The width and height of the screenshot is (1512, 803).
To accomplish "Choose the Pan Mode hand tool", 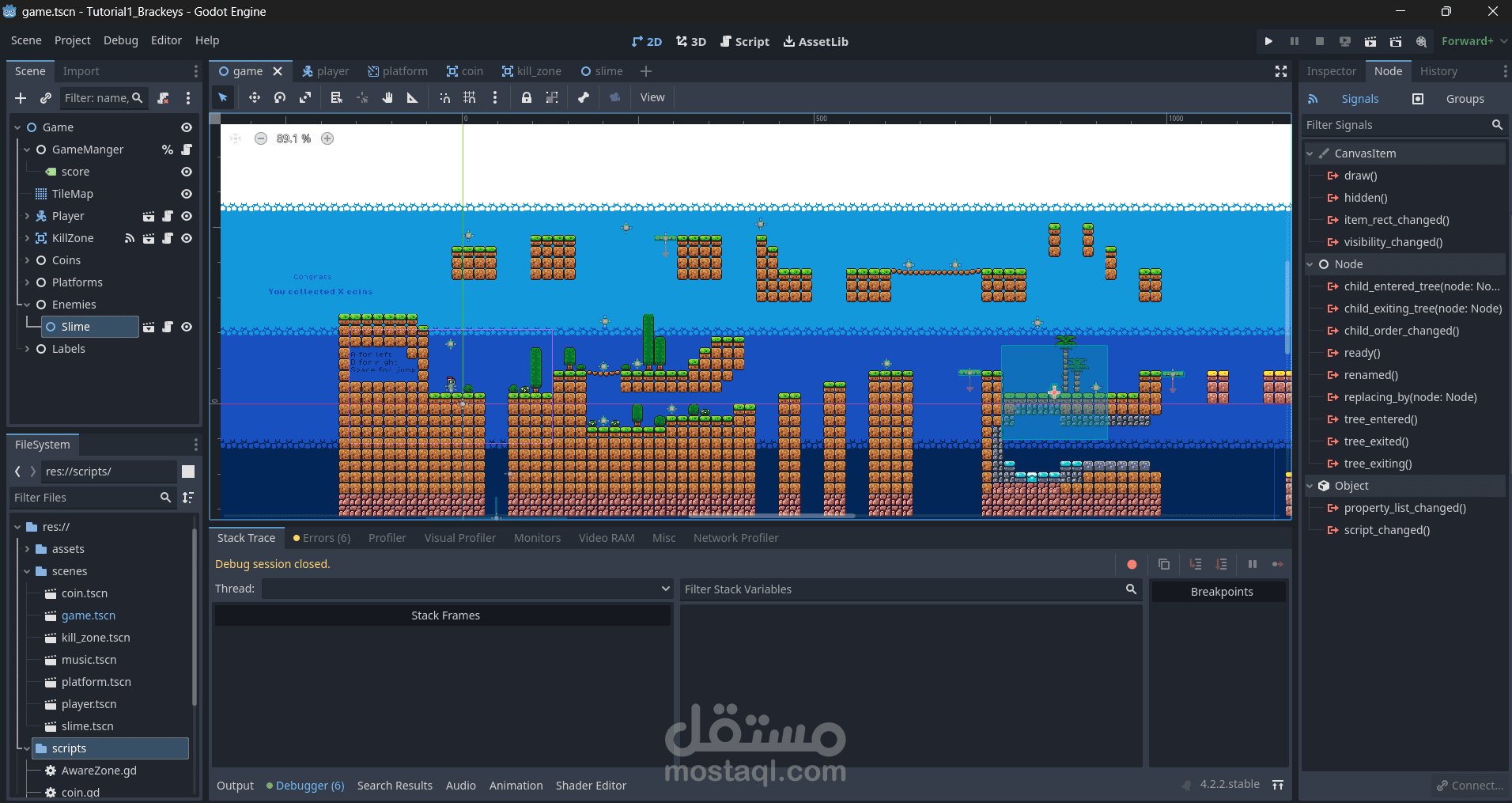I will pos(387,97).
